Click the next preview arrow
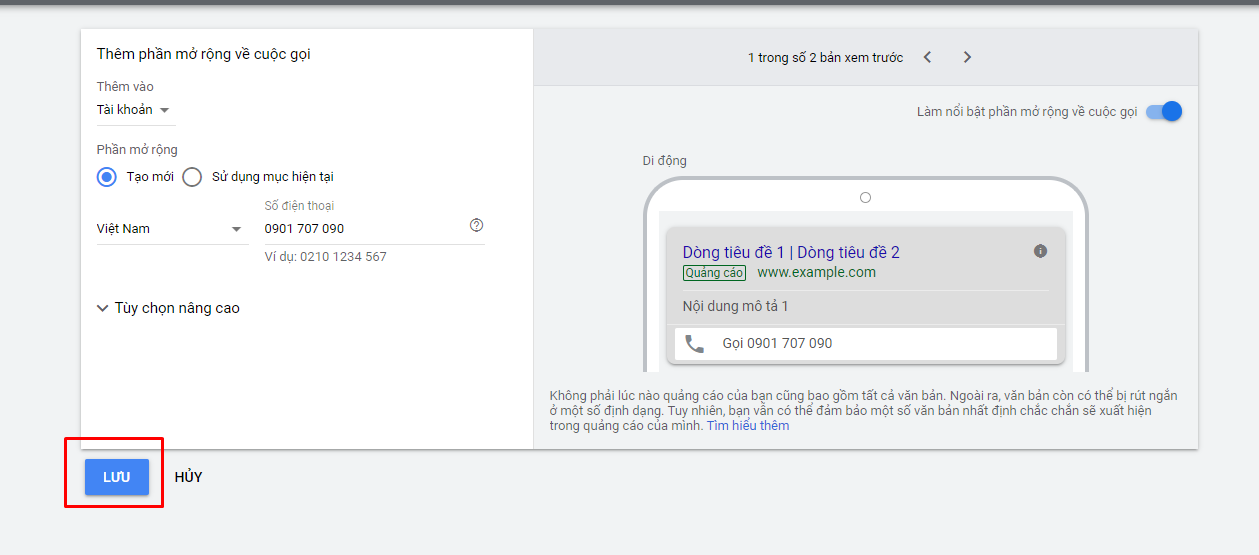This screenshot has height=555, width=1259. (967, 57)
